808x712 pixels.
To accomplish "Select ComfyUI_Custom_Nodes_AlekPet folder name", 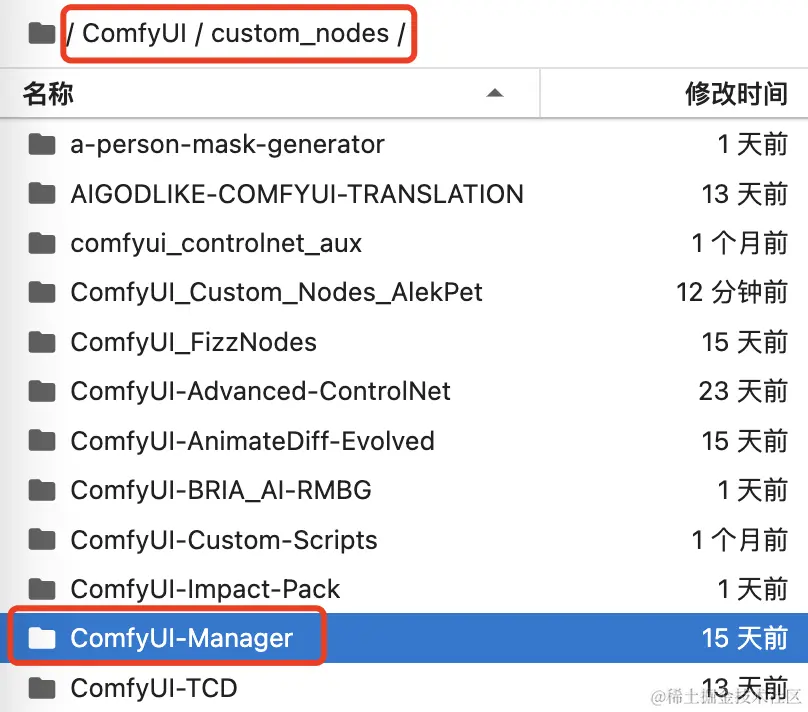I will tap(276, 293).
